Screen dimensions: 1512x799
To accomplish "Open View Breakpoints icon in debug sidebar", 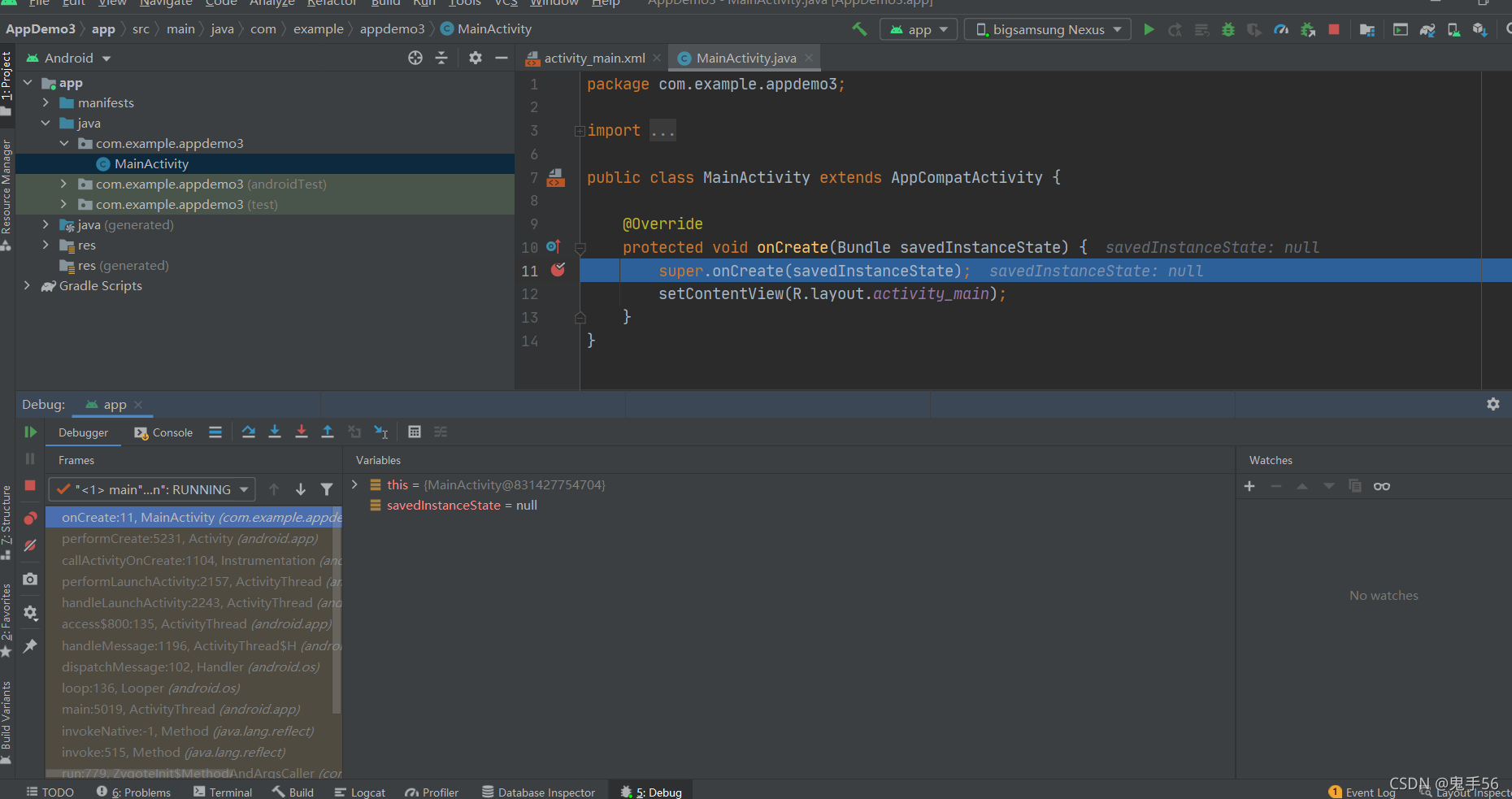I will pyautogui.click(x=30, y=518).
